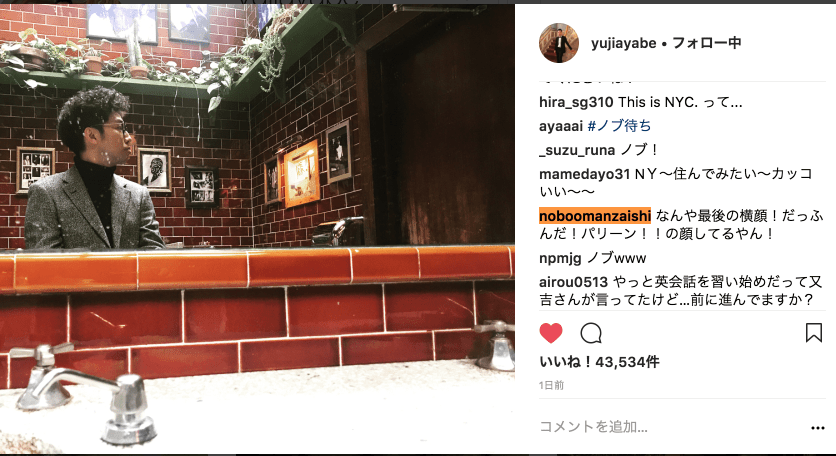
Task: View likes list いいね！43,534件
Action: tap(599, 362)
